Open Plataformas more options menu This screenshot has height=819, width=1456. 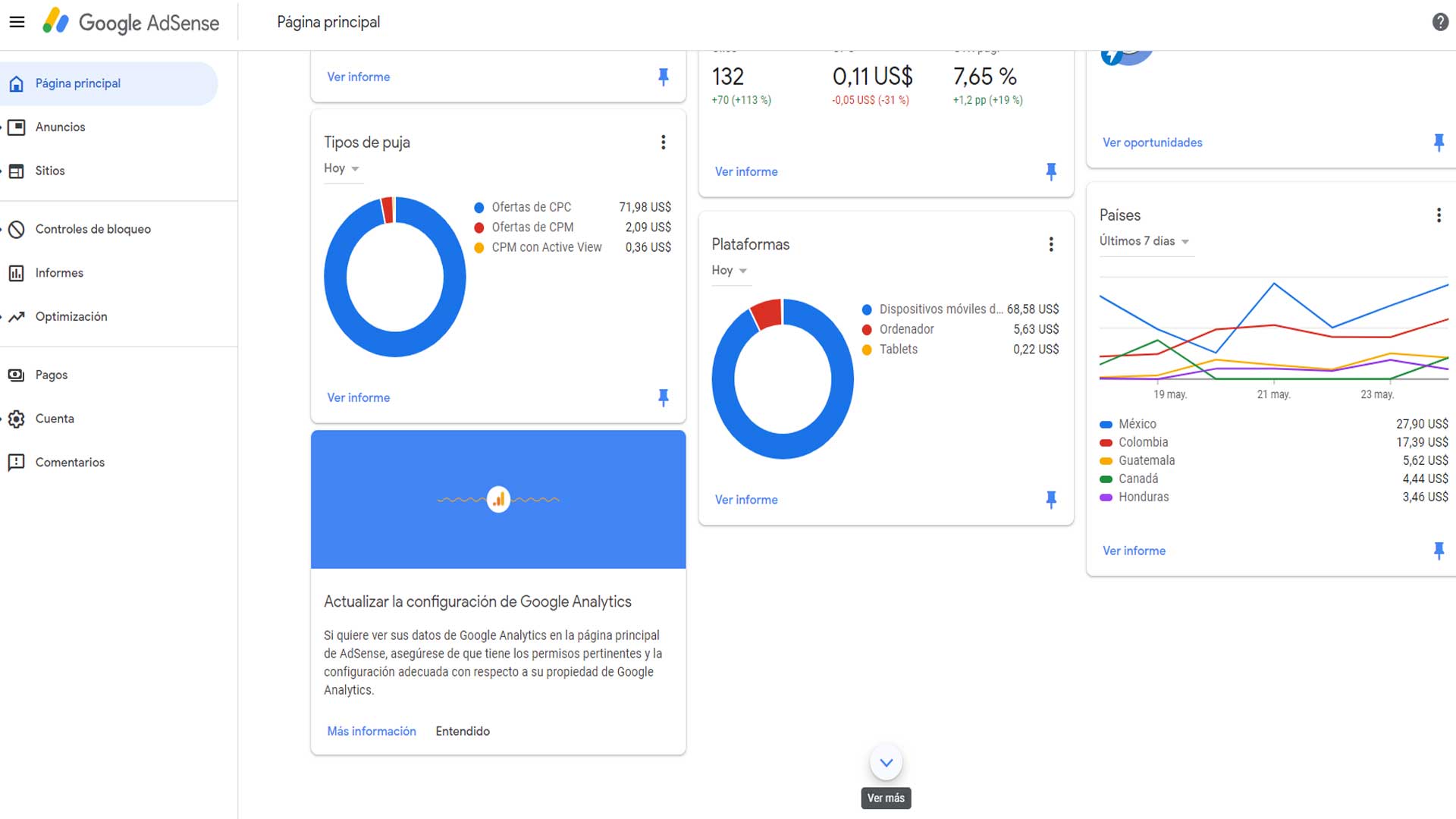click(x=1051, y=244)
